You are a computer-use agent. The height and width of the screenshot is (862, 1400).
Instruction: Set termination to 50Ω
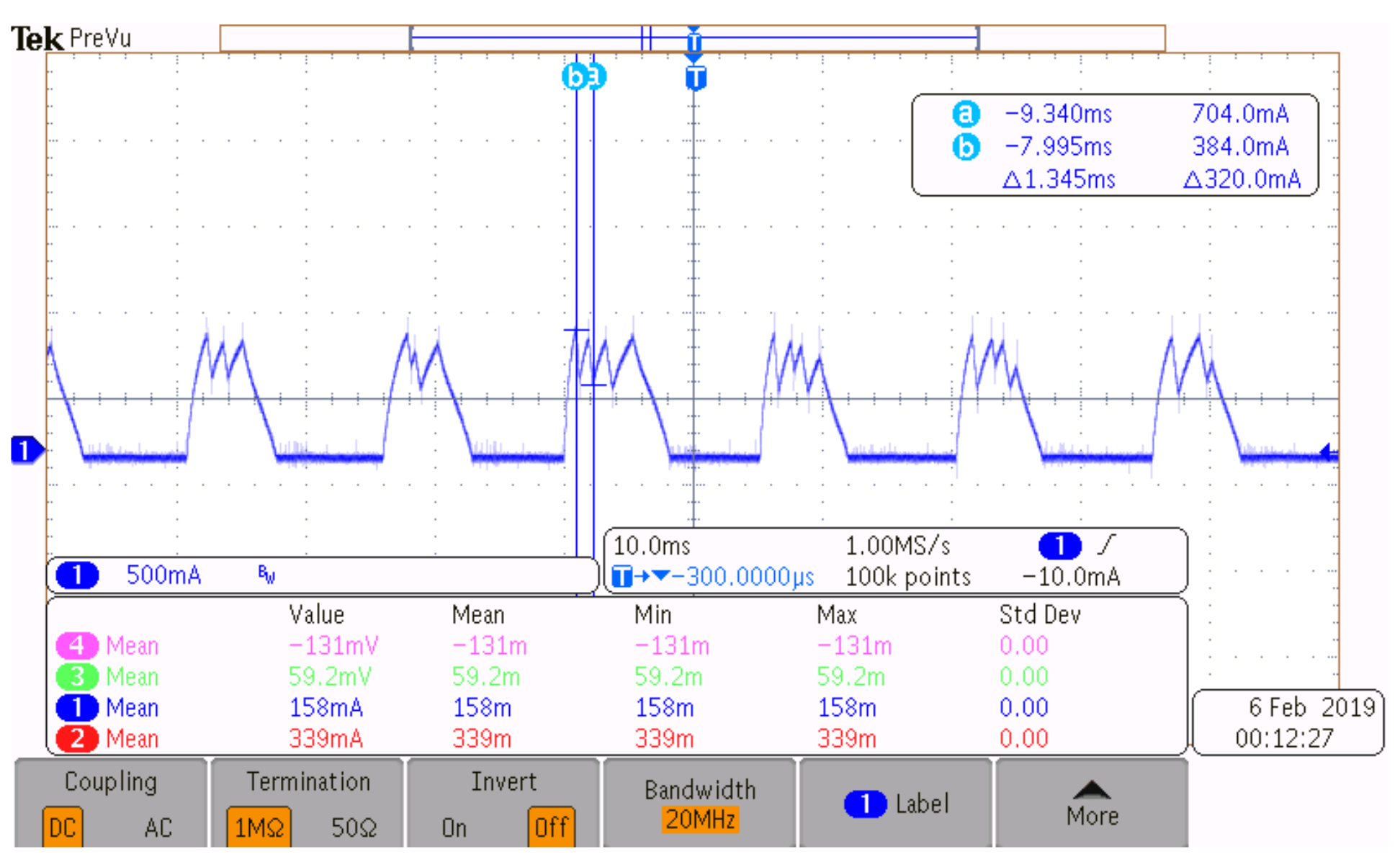click(x=354, y=827)
